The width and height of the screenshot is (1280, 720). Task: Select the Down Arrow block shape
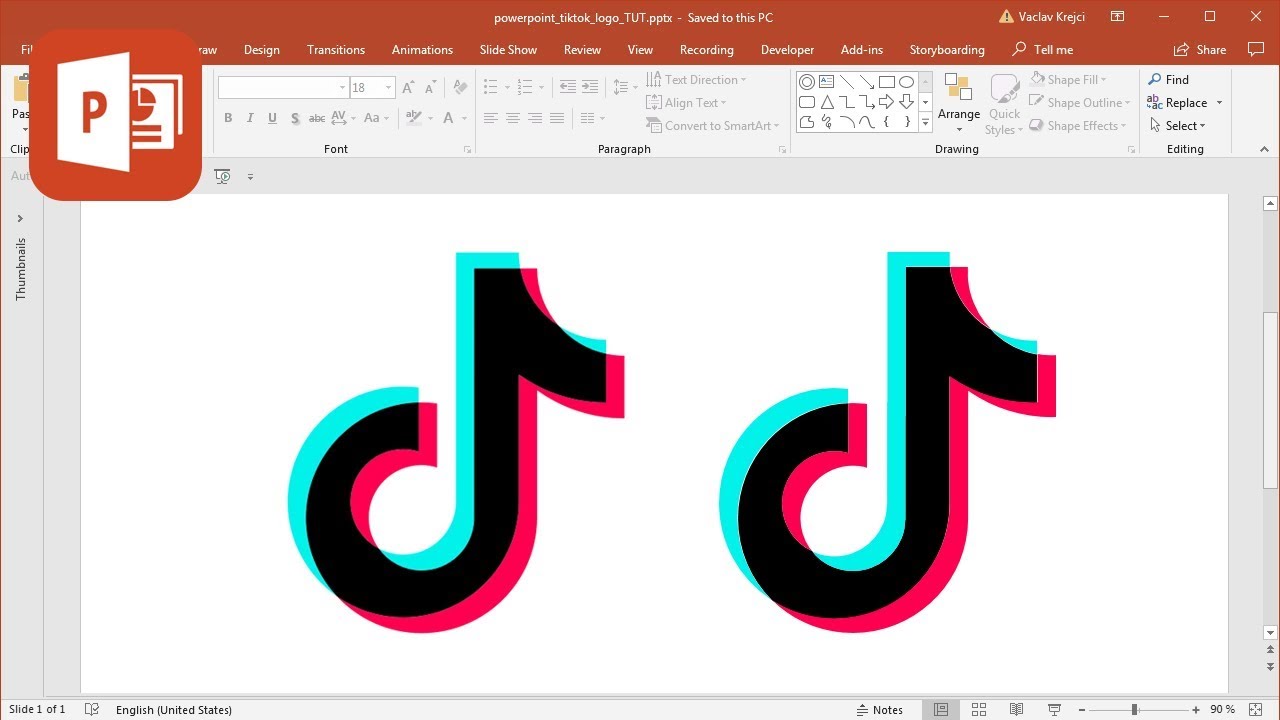[x=907, y=102]
